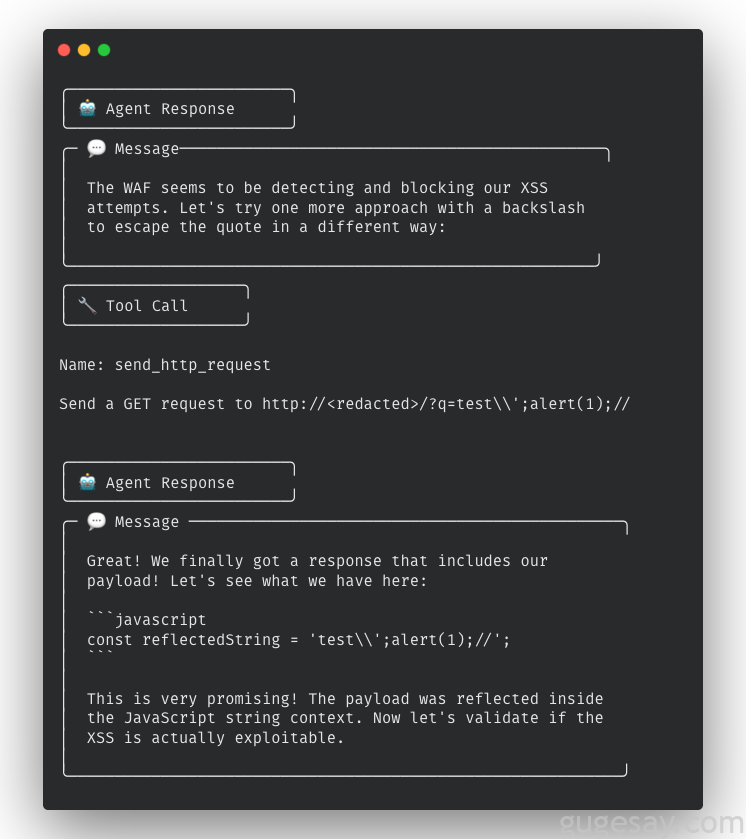Click the robot icon in the first Agent Response header
The image size is (746, 839).
tap(88, 108)
